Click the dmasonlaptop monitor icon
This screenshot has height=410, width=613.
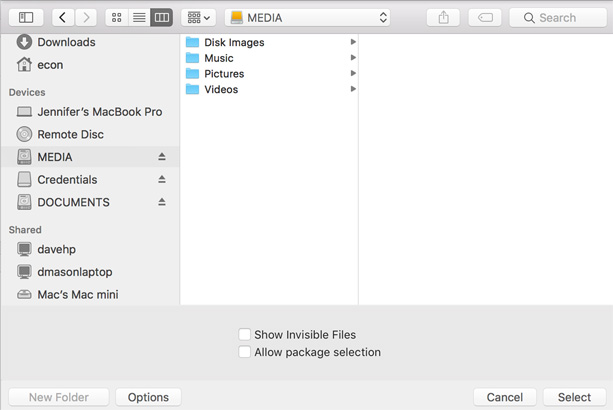pyautogui.click(x=24, y=272)
